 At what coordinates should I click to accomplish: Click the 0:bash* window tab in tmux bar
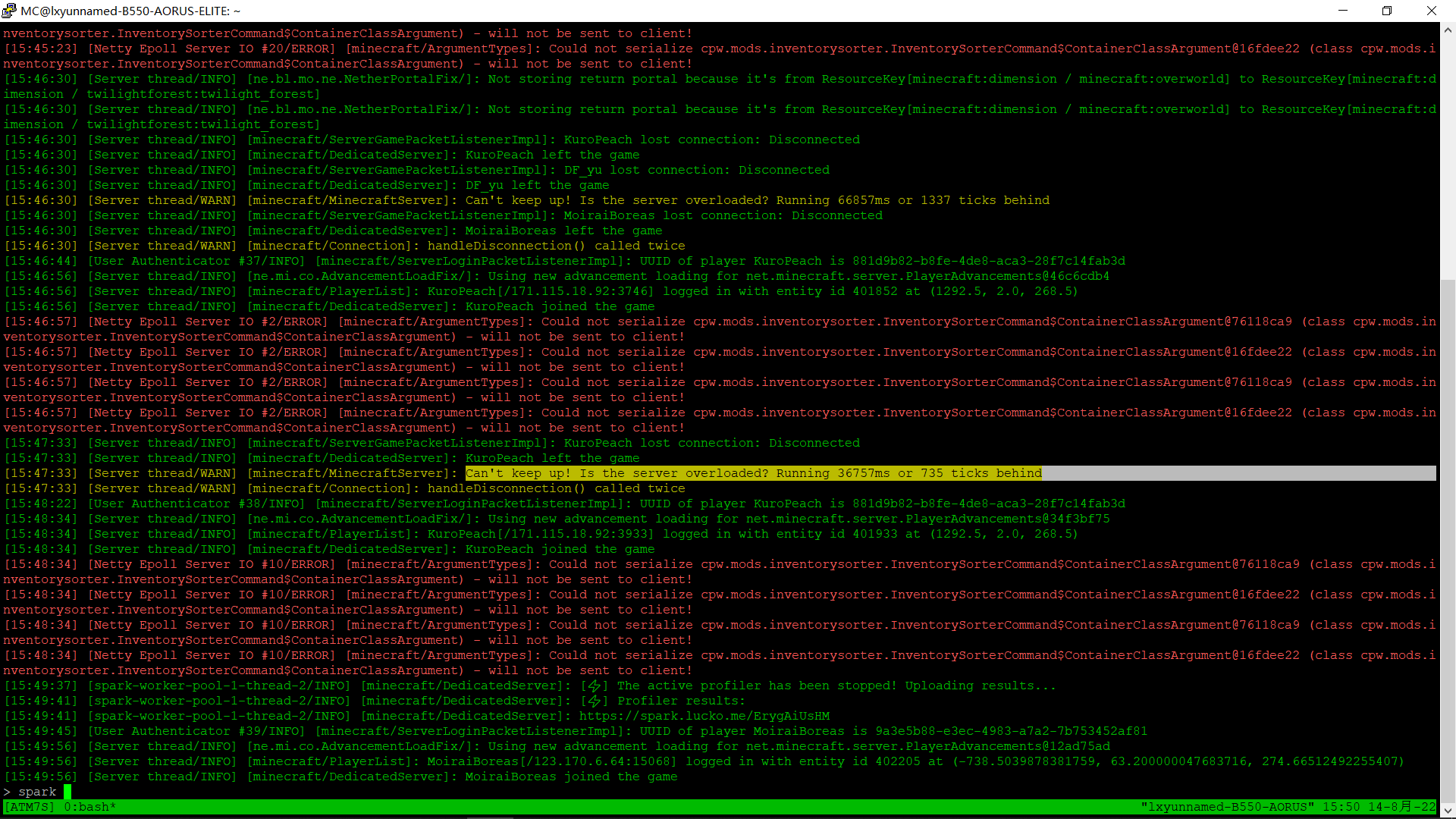(90, 807)
